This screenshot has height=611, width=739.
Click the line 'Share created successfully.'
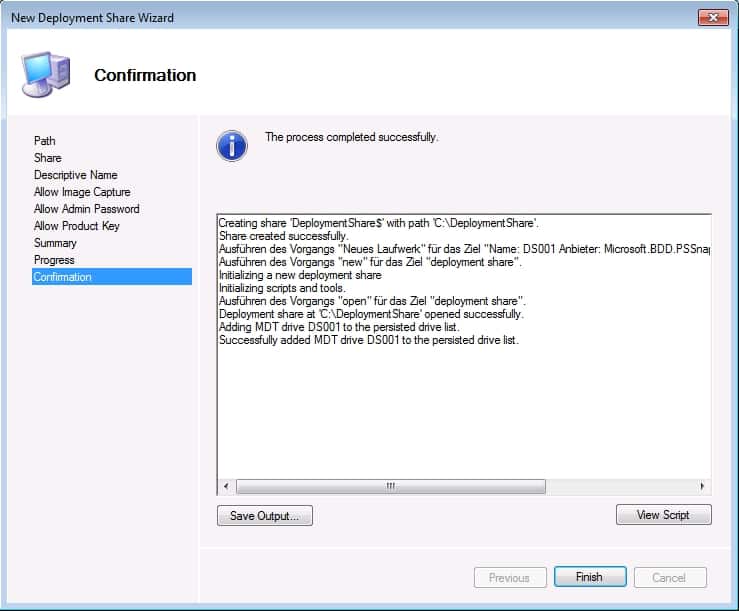283,236
